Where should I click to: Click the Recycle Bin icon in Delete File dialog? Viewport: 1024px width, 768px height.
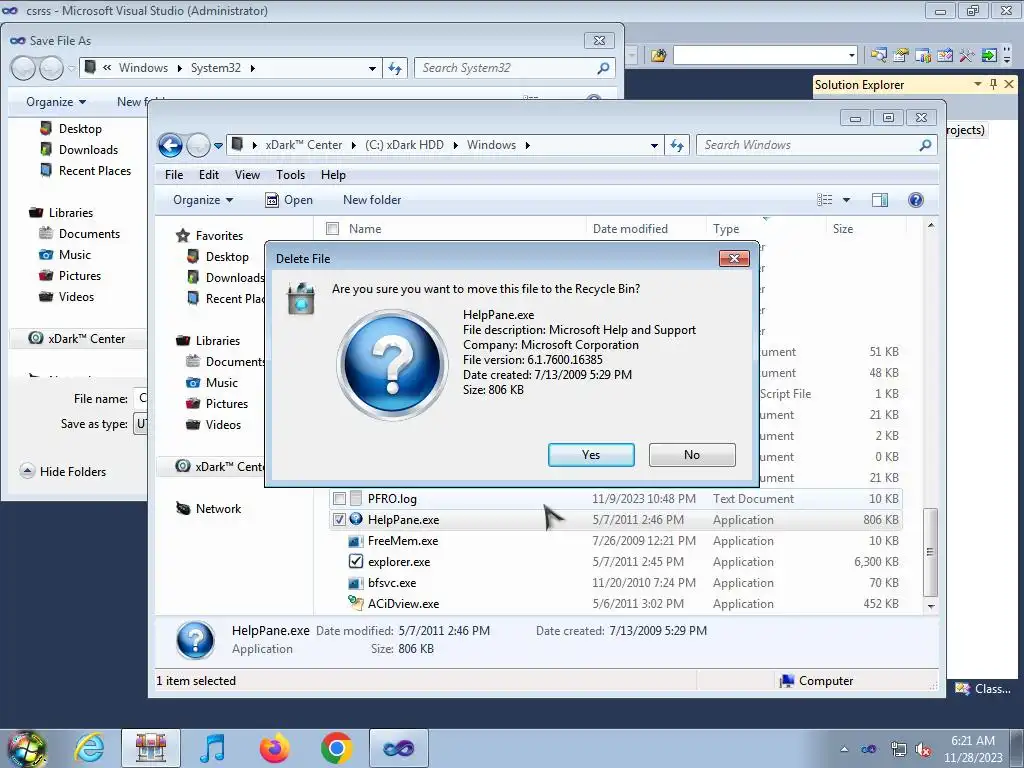(301, 298)
